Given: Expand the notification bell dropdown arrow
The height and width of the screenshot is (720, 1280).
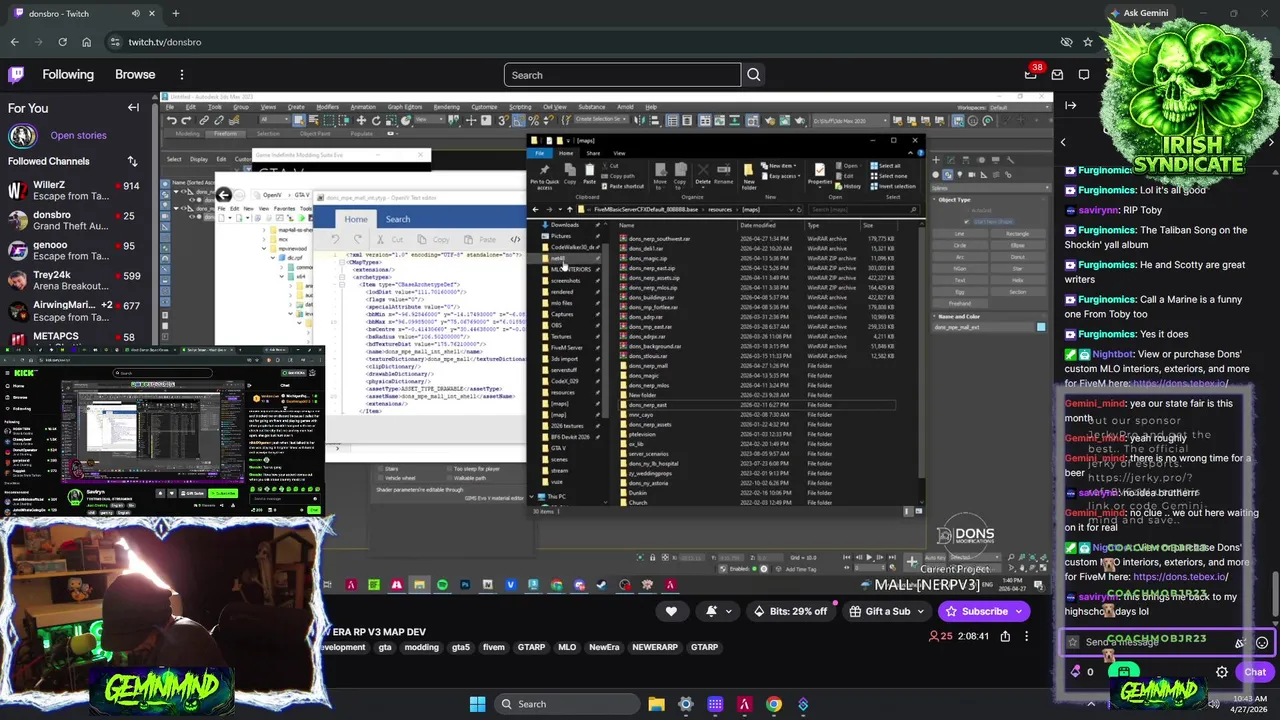Looking at the screenshot, I should [x=728, y=611].
